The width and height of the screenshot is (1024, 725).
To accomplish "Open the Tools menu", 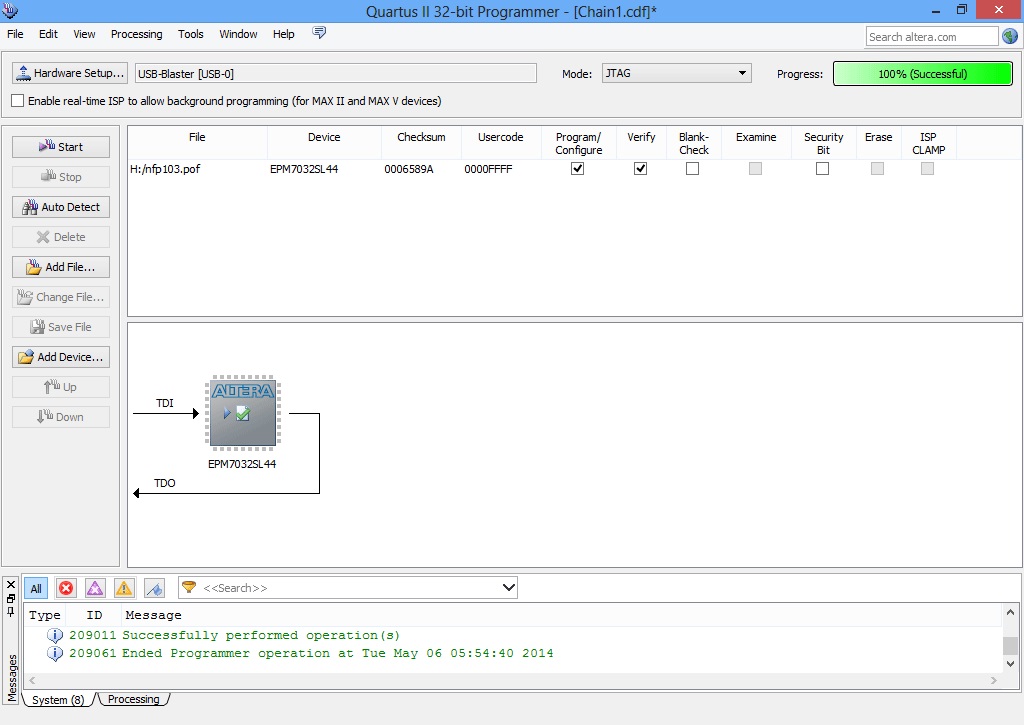I will (191, 34).
